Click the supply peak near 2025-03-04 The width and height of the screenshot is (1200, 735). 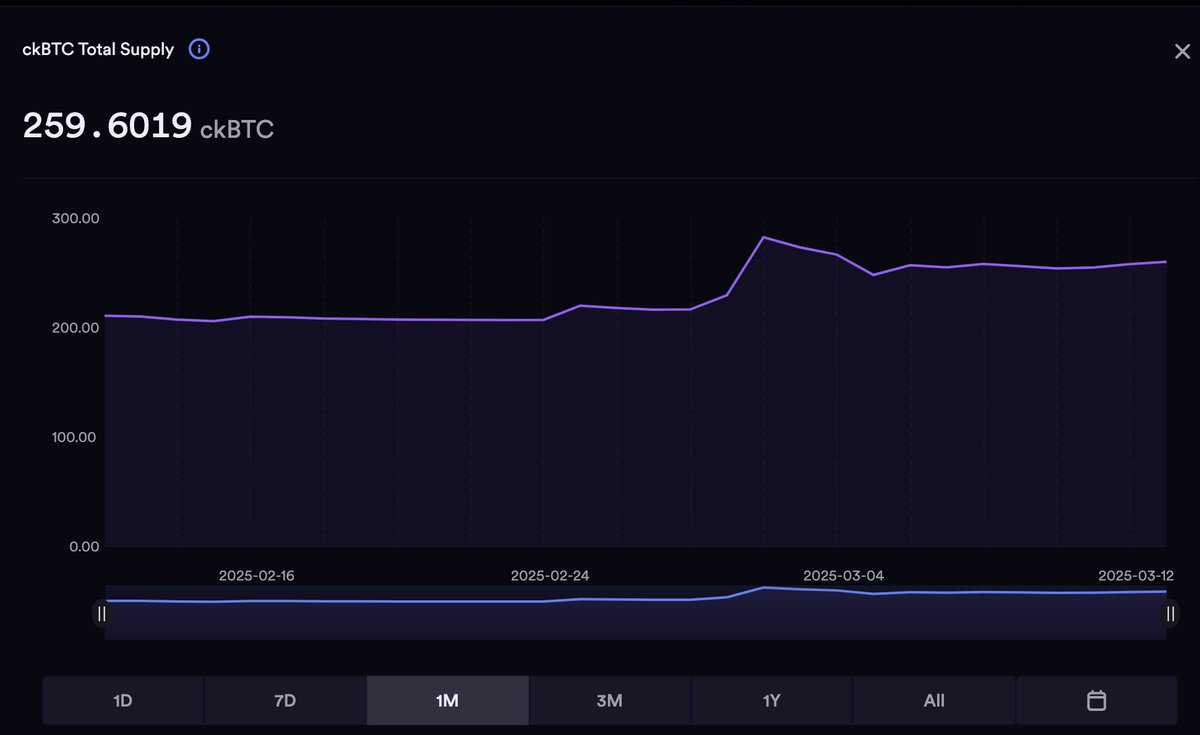[764, 237]
